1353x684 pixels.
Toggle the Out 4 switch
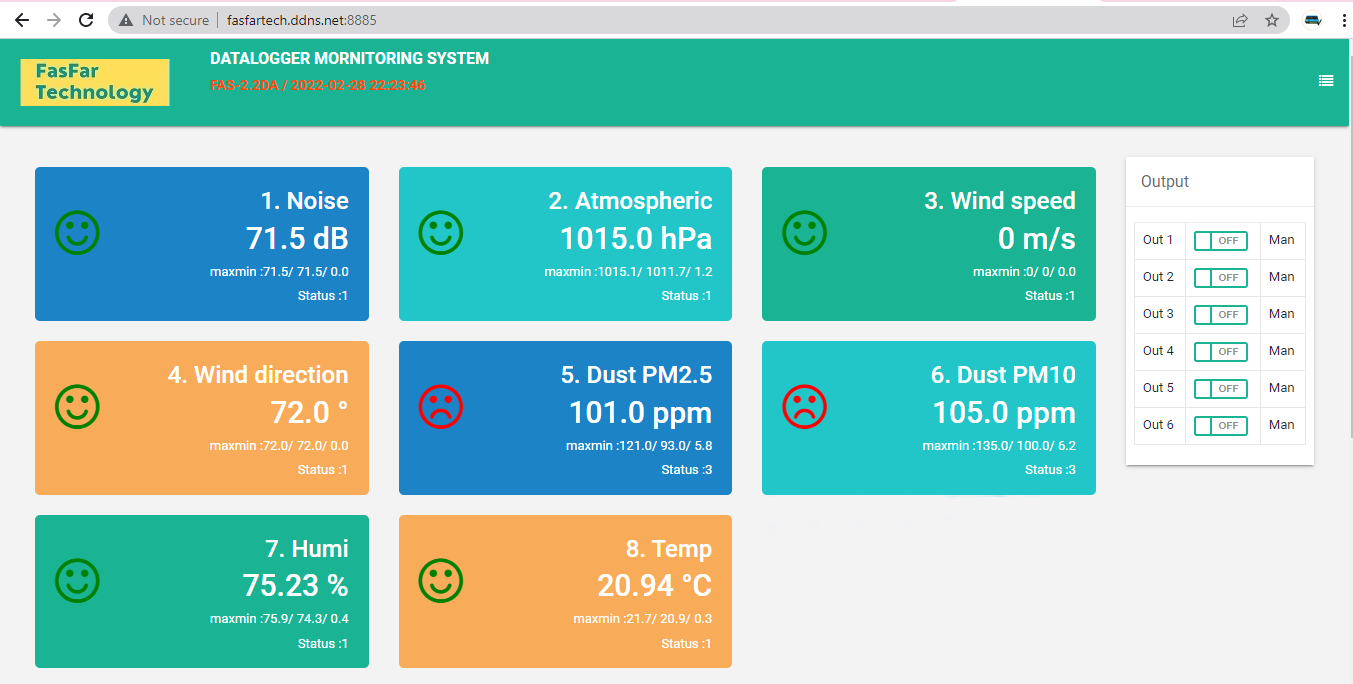tap(1221, 351)
